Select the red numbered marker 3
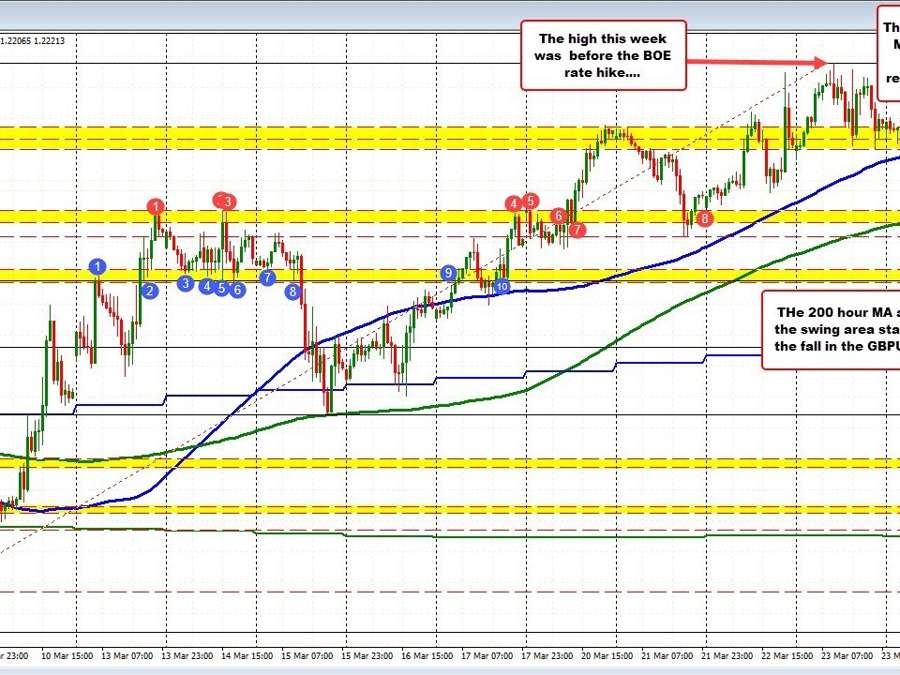Viewport: 900px width, 675px height. [x=224, y=201]
